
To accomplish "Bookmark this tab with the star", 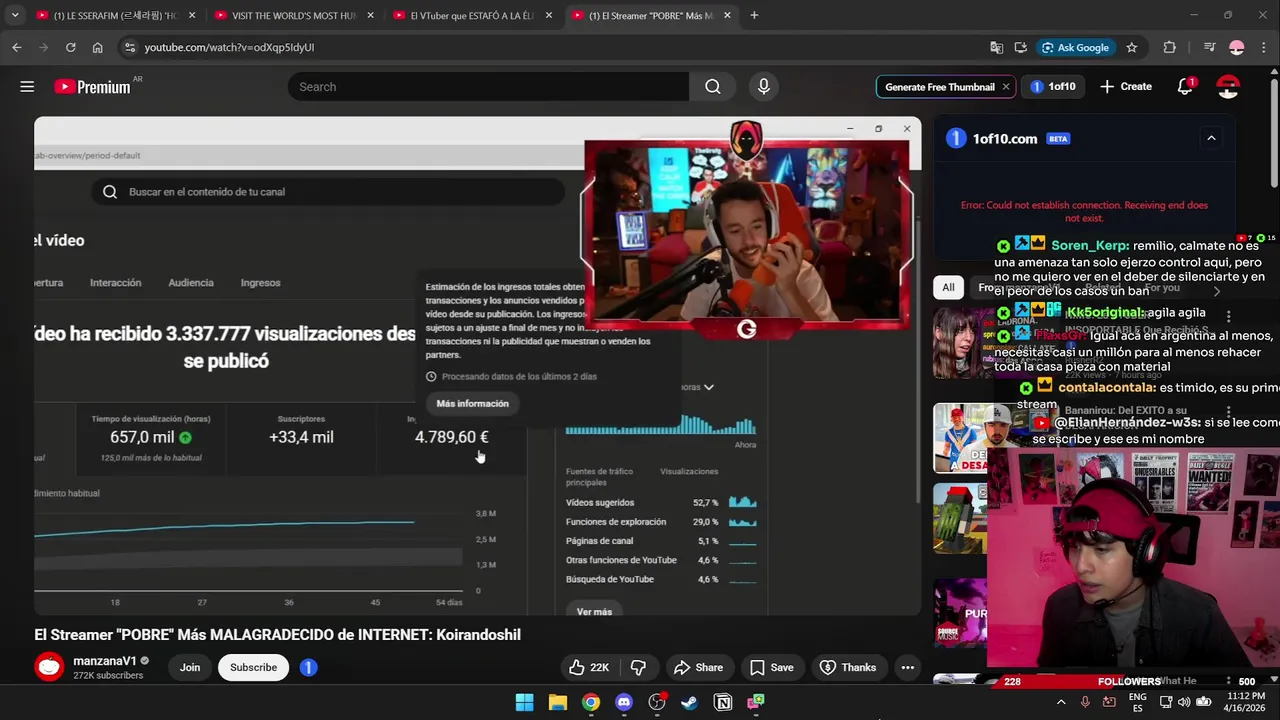I will point(1132,47).
